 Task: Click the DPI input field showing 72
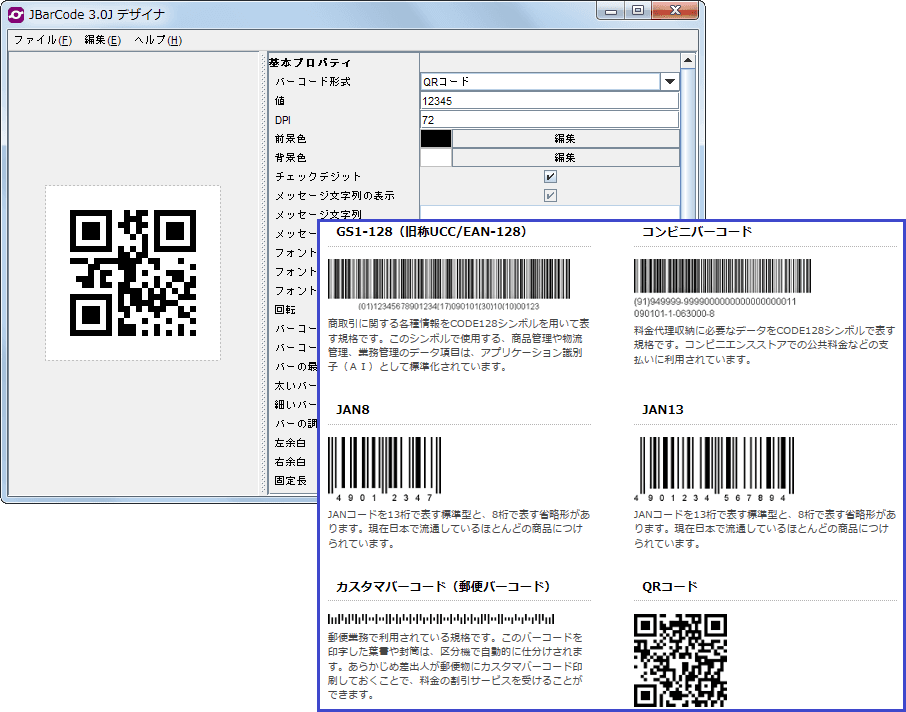[549, 120]
